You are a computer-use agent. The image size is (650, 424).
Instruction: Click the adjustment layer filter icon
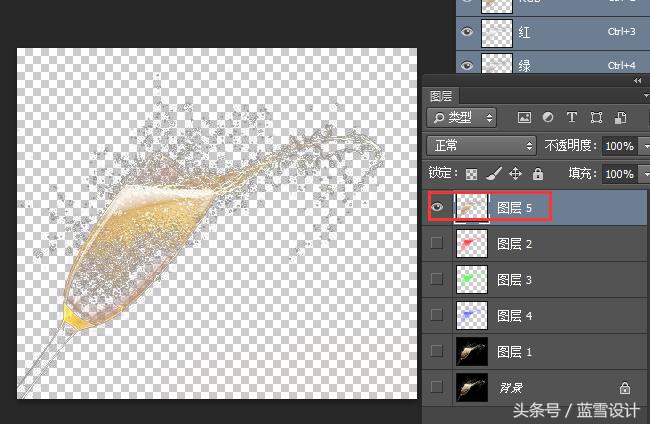[x=548, y=118]
